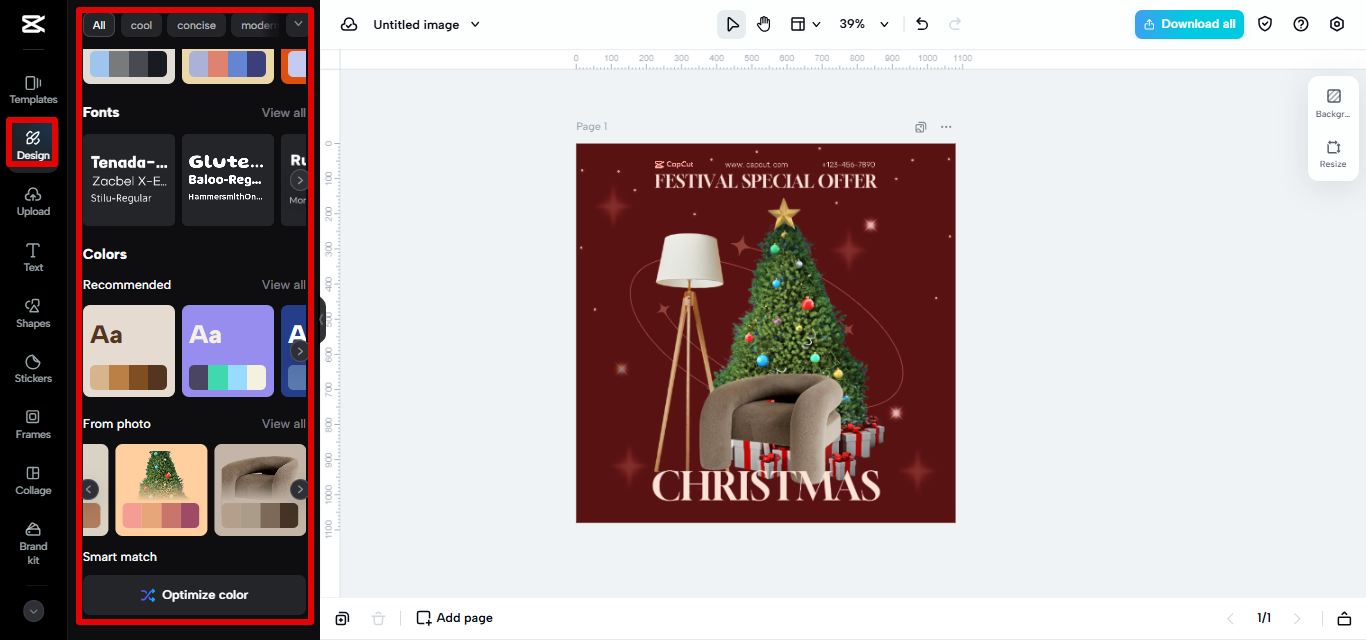Show next recommended color themes arrow
The image size is (1366, 640).
coord(298,351)
